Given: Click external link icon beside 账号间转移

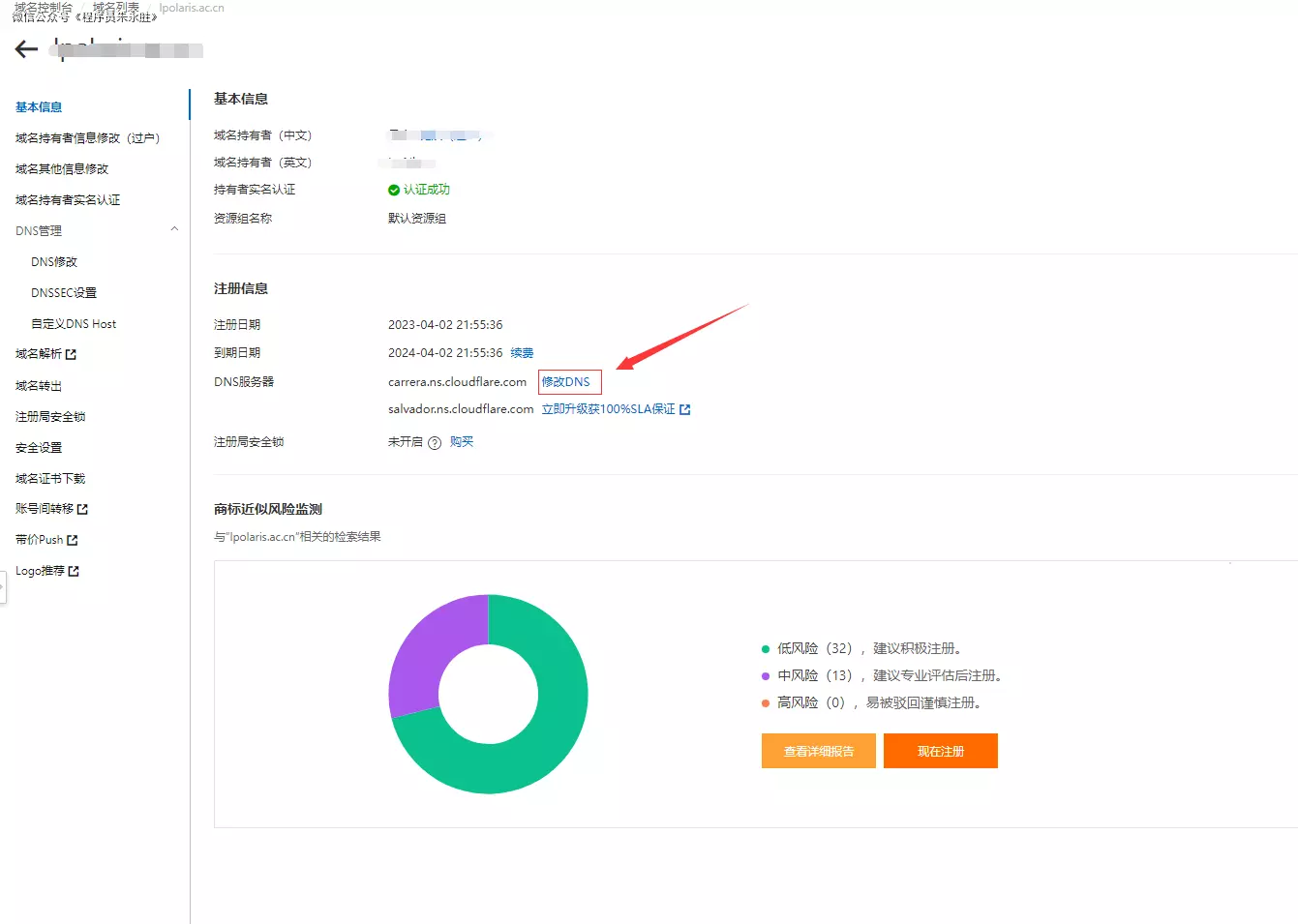Looking at the screenshot, I should point(82,509).
